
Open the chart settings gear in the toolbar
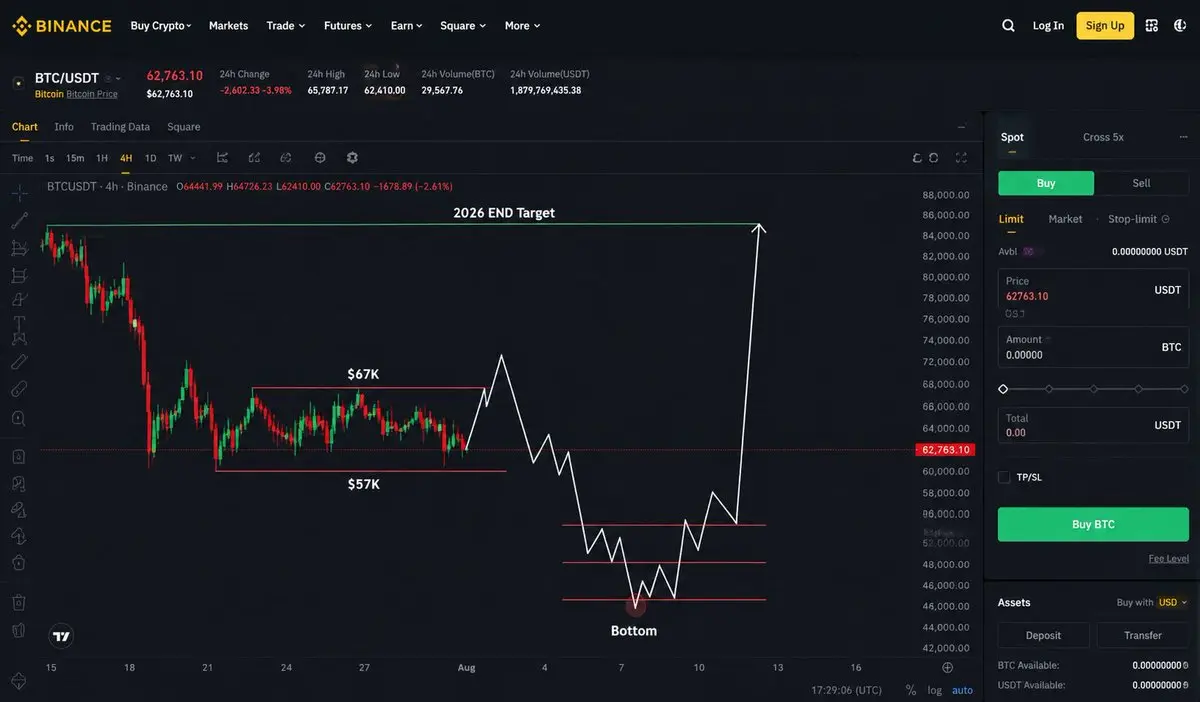pyautogui.click(x=352, y=158)
